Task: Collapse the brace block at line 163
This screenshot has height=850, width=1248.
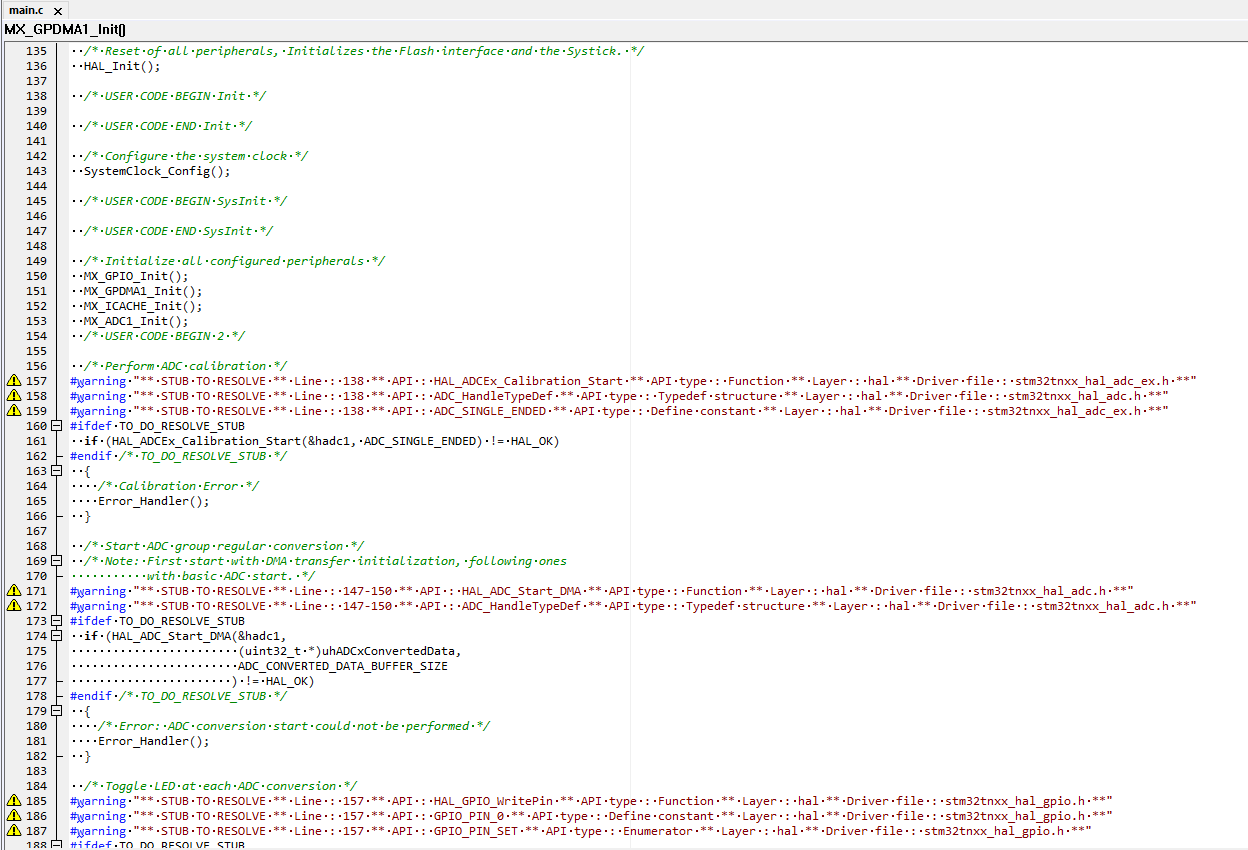Action: coord(57,471)
